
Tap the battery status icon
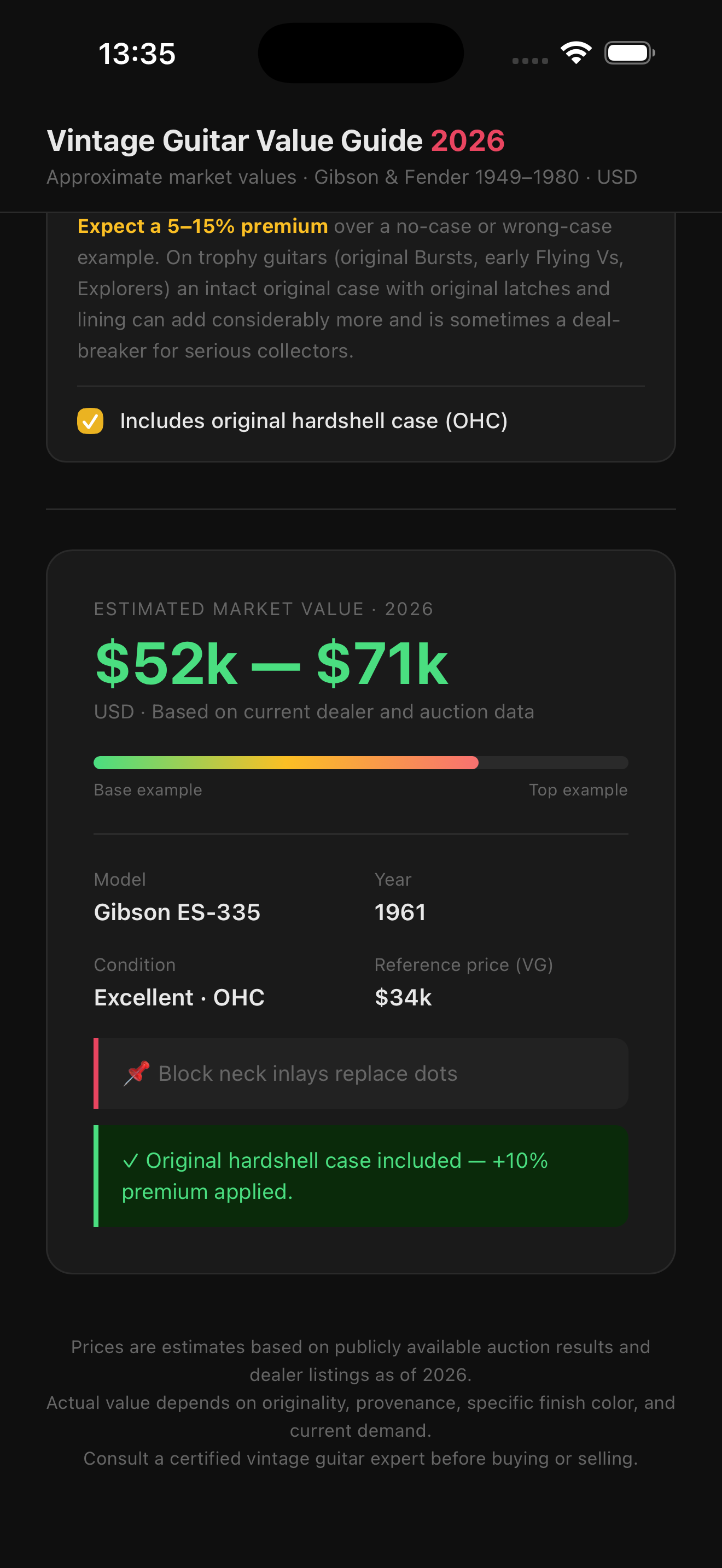point(630,53)
